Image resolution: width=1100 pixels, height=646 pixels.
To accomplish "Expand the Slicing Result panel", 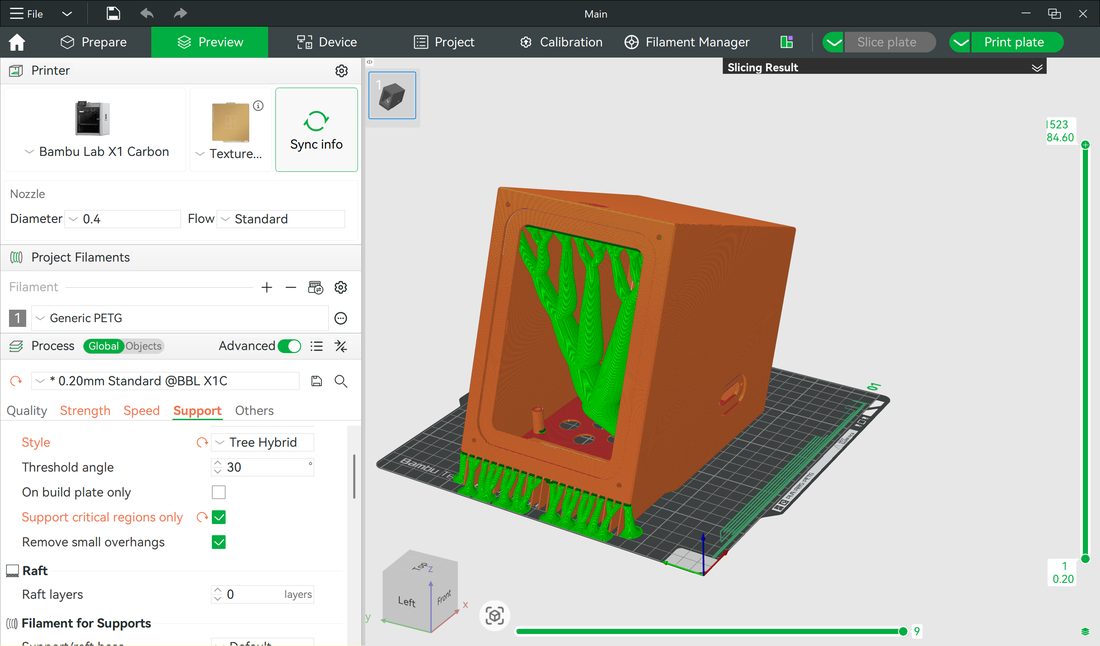I will click(x=1037, y=67).
